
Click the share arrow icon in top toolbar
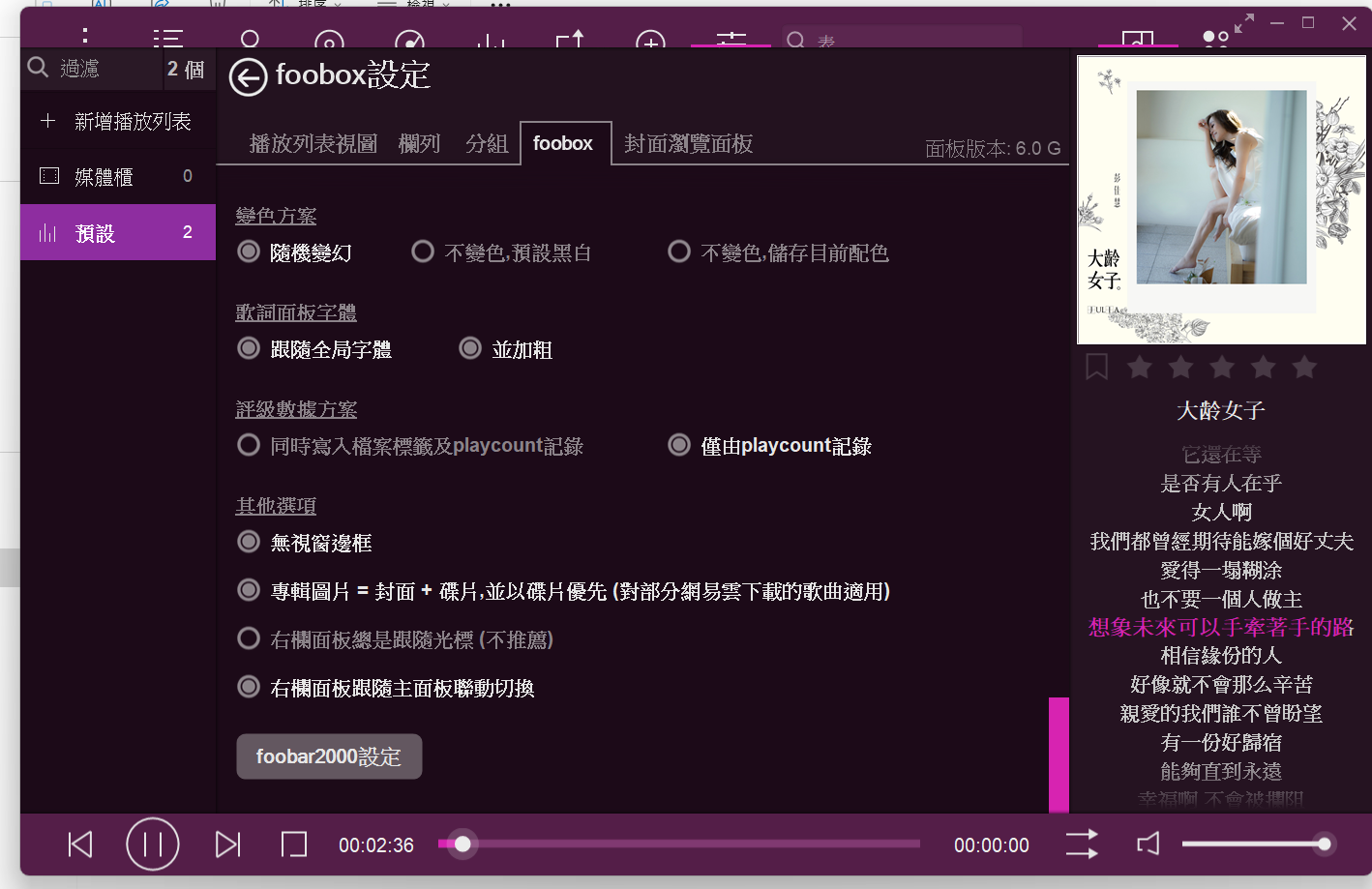[571, 39]
